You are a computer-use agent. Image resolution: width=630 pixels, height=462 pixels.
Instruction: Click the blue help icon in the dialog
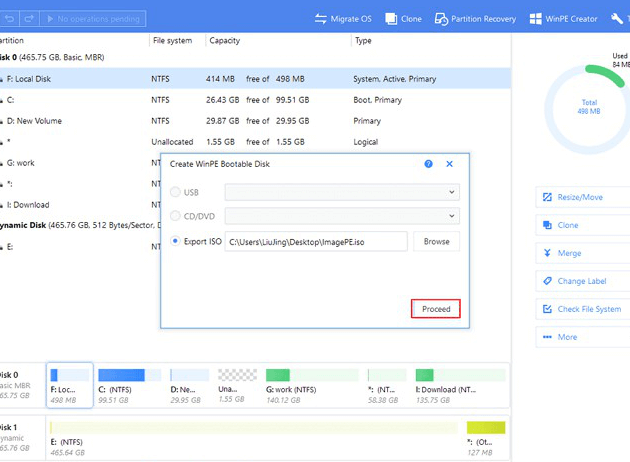pyautogui.click(x=429, y=163)
